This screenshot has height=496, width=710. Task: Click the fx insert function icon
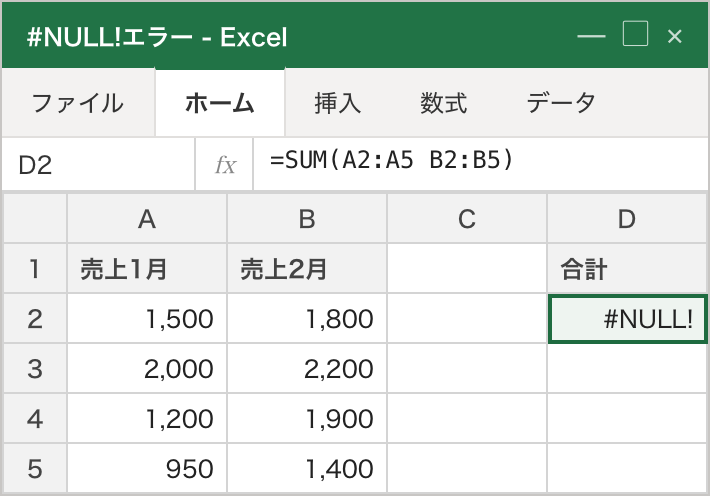tap(225, 164)
